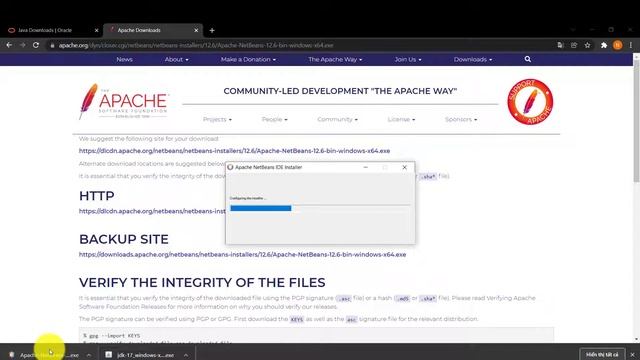This screenshot has width=640, height=360.
Task: Open the backup site downloads.apache.org link
Action: [x=242, y=254]
